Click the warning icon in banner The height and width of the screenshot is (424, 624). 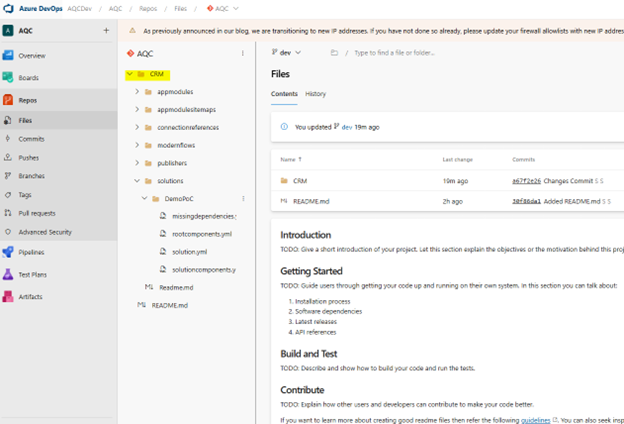pyautogui.click(x=133, y=31)
